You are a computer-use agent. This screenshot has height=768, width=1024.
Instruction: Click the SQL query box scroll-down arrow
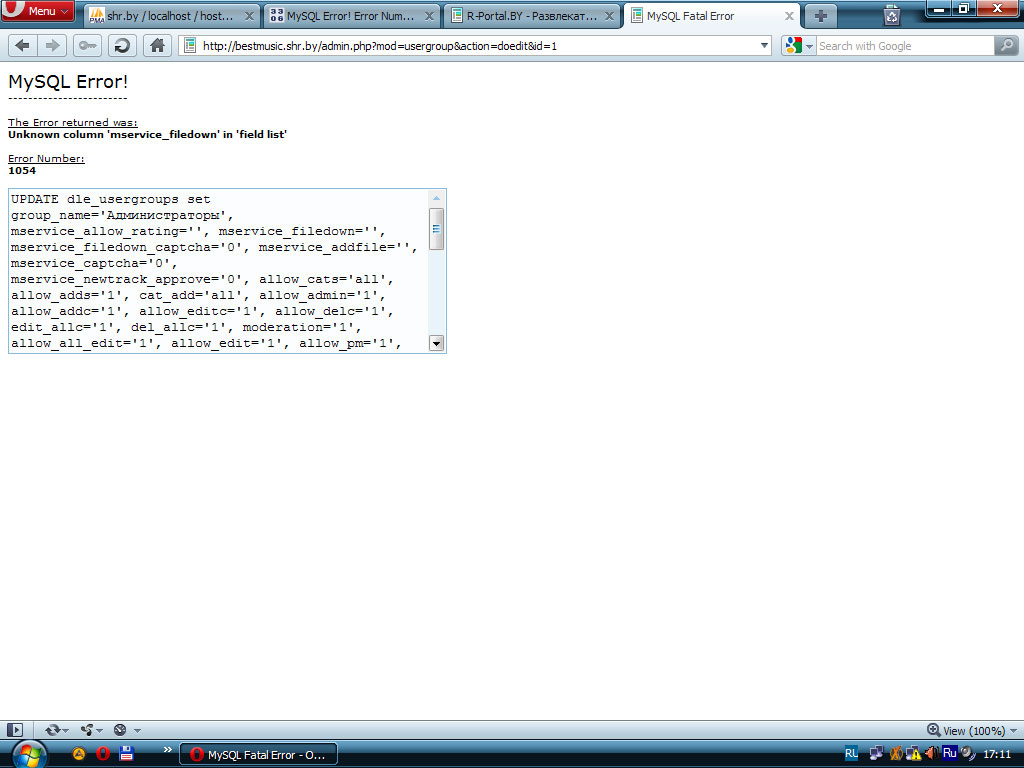point(436,343)
